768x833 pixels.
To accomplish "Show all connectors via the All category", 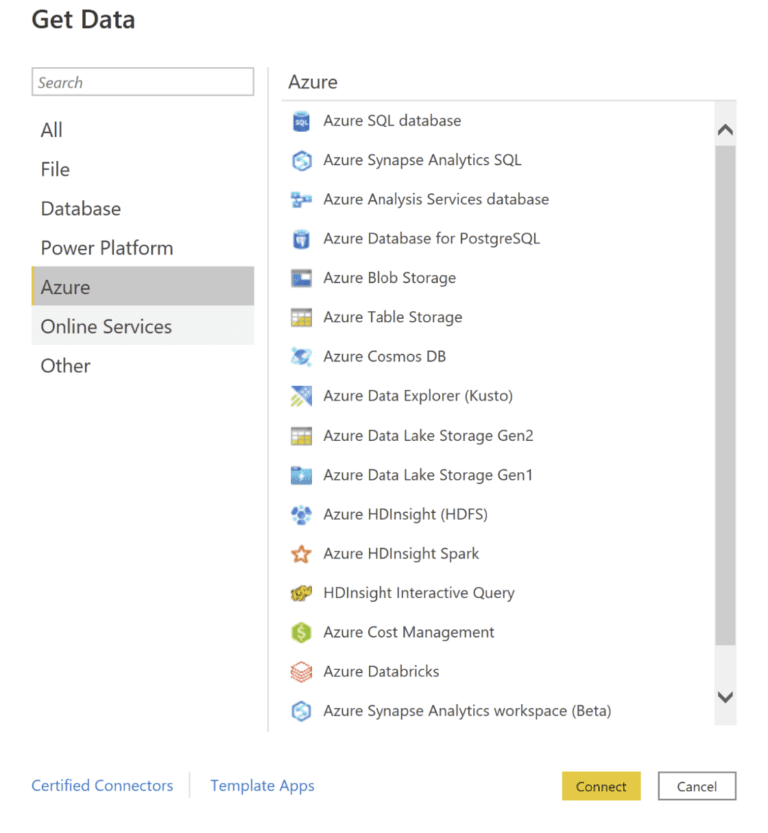I will tap(51, 130).
